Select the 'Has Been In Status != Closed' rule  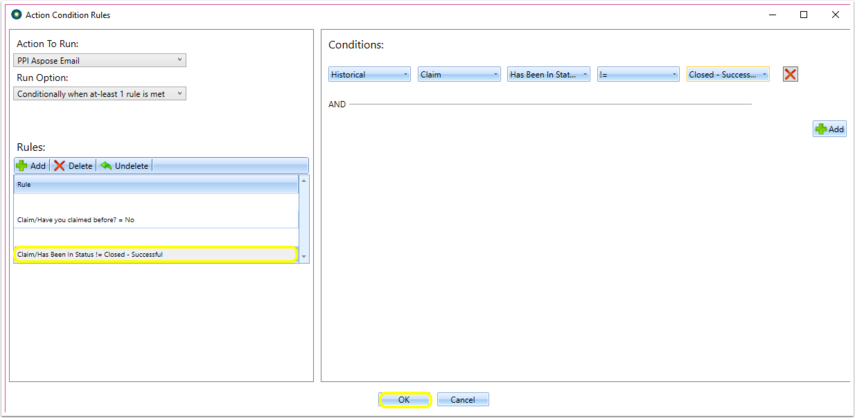tap(155, 255)
